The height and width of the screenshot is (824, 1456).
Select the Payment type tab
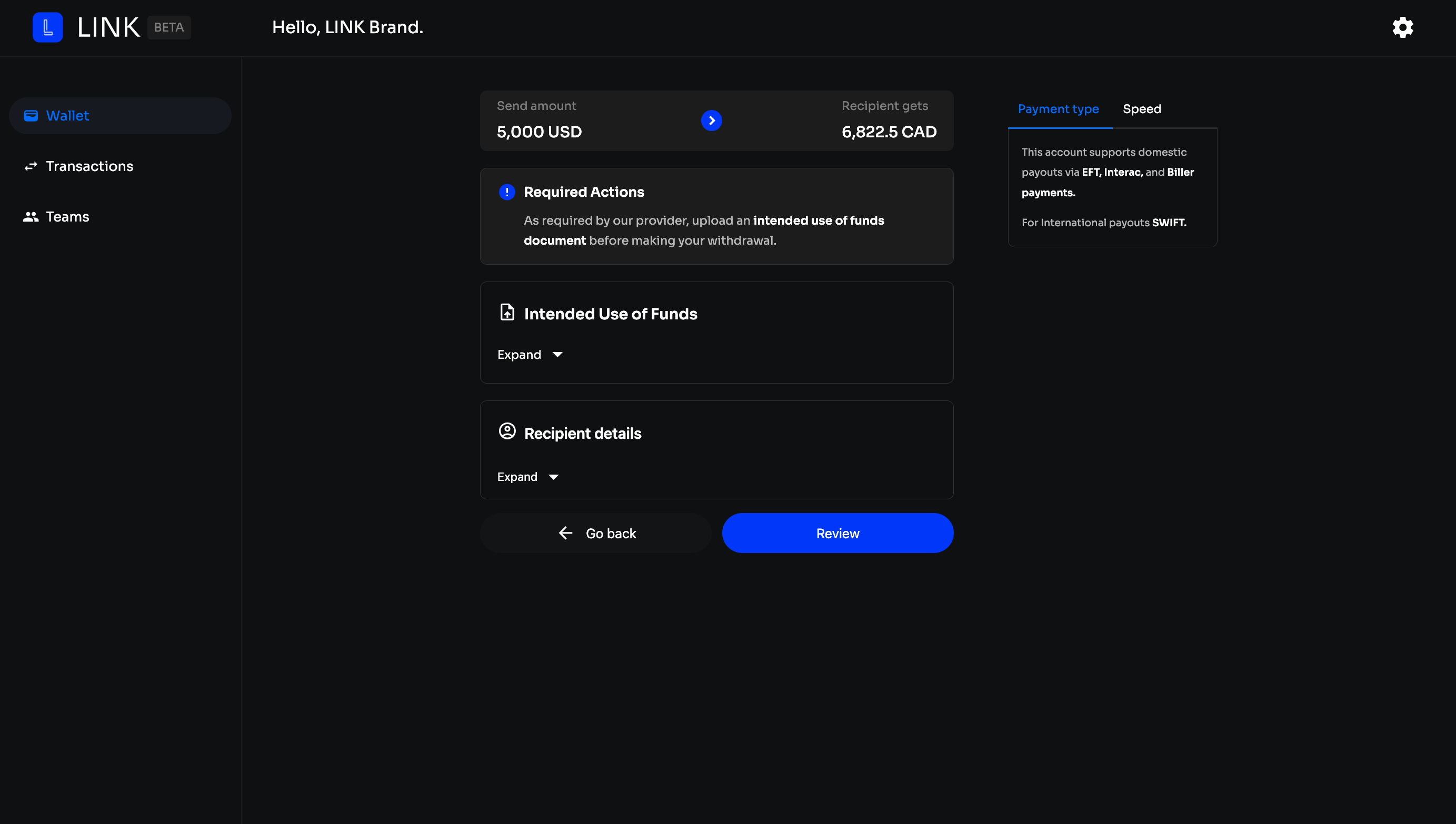(x=1058, y=109)
